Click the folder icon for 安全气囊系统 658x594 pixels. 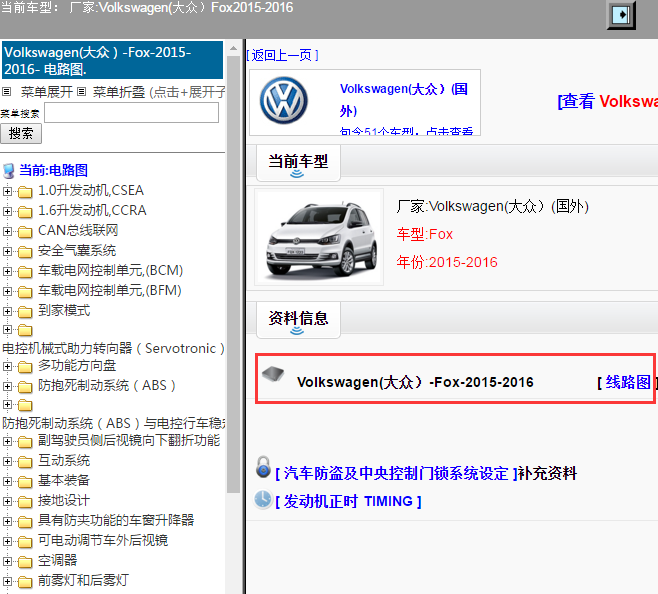25,252
